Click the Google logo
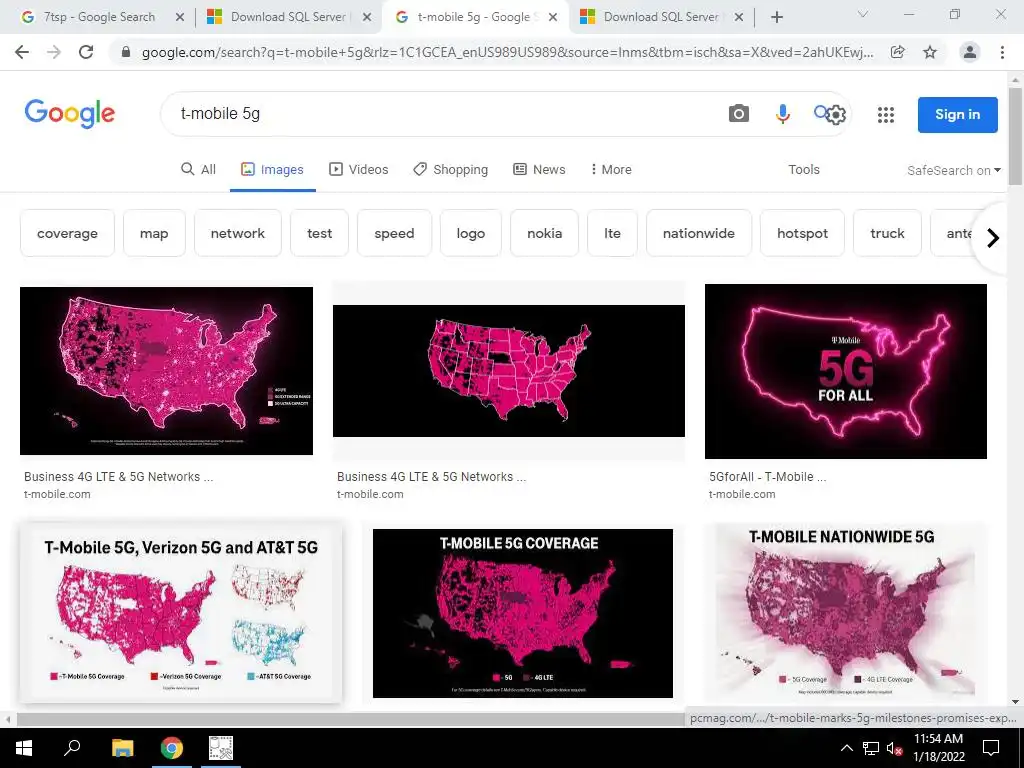 pyautogui.click(x=70, y=114)
